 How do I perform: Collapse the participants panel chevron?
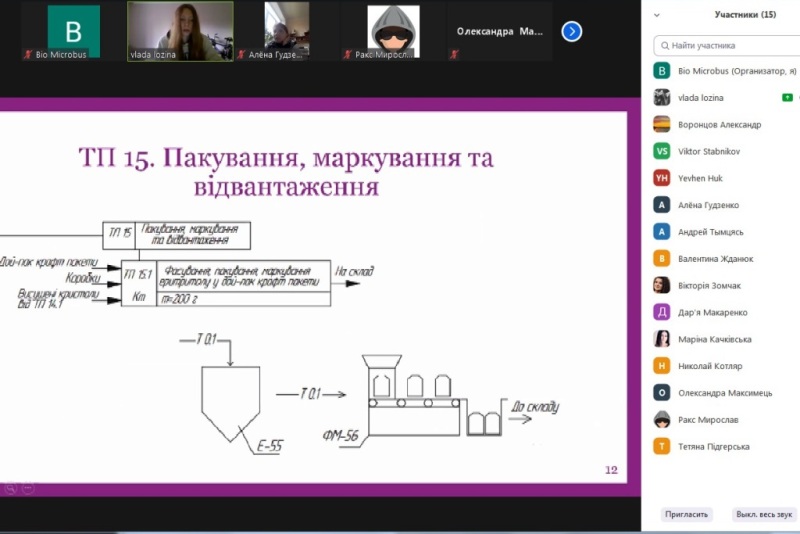(657, 15)
